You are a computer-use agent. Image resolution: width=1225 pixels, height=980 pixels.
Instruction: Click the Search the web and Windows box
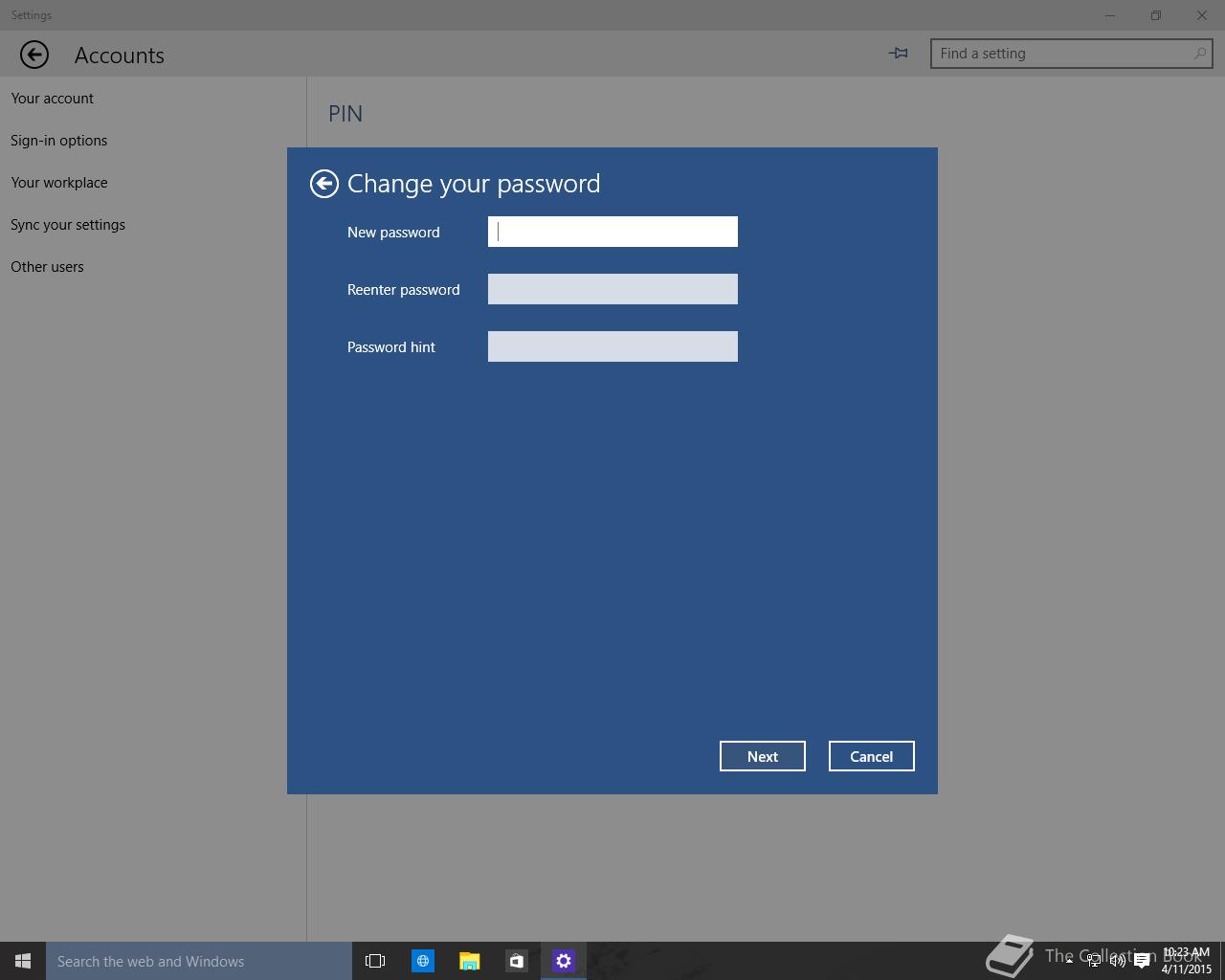coord(199,961)
